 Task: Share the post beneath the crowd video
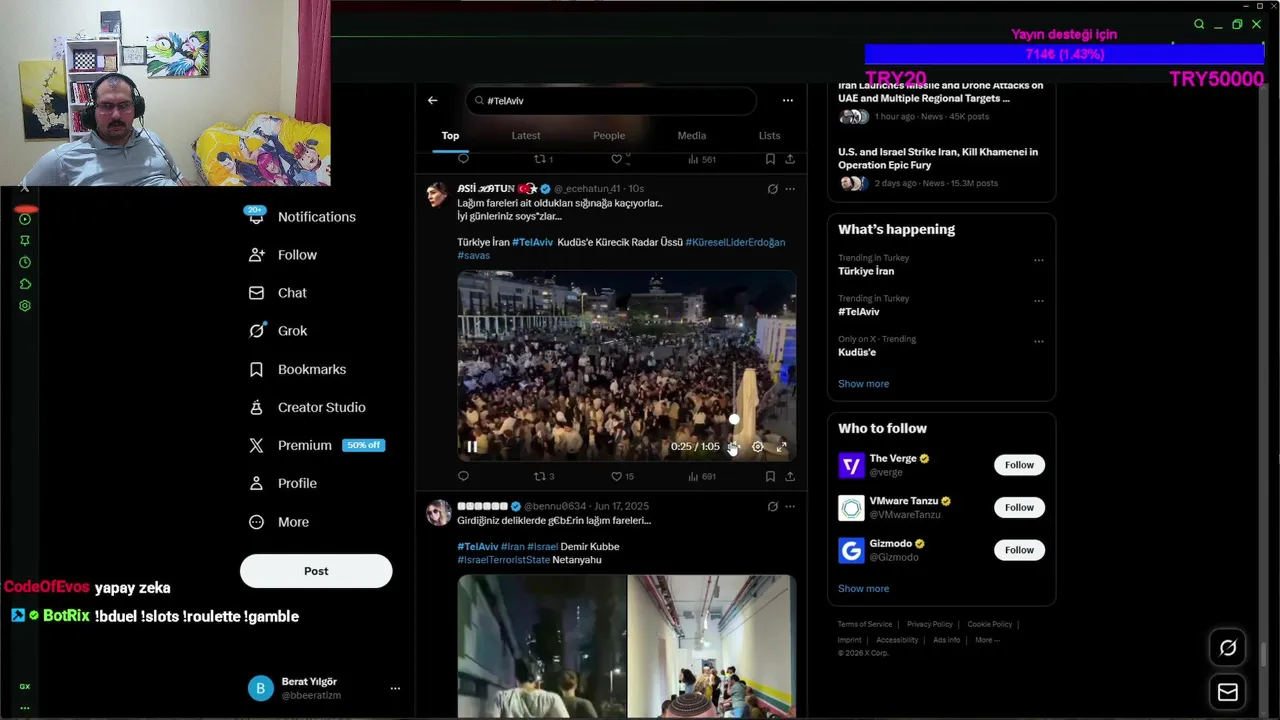[x=790, y=476]
